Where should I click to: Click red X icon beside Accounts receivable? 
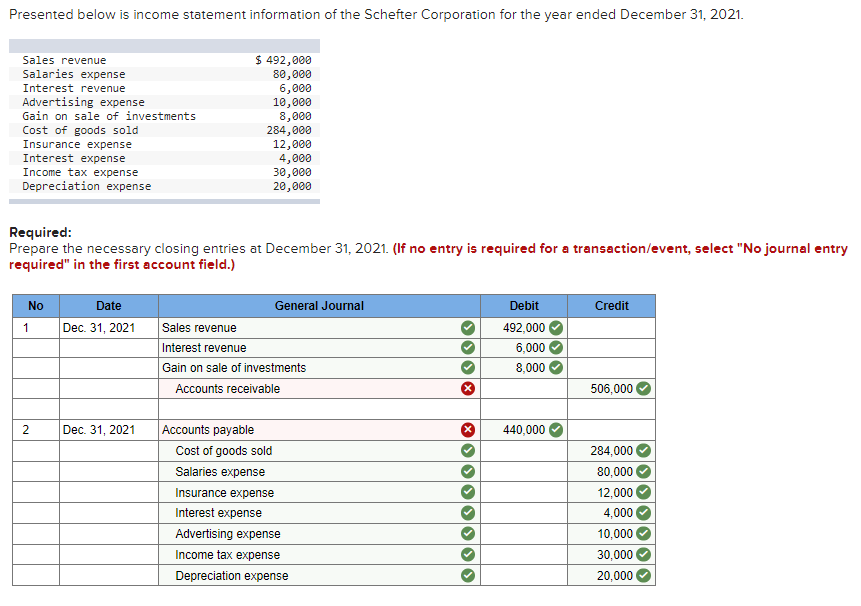468,389
